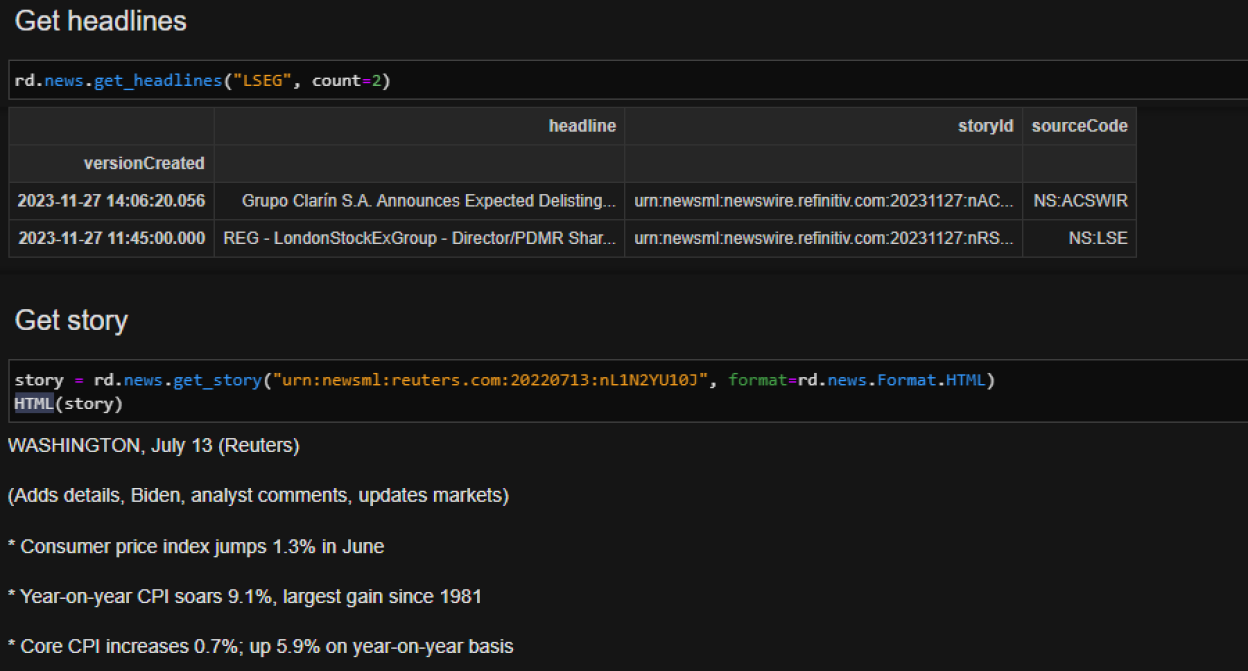The height and width of the screenshot is (671, 1248).
Task: Click the "headline" column header
Action: [581, 126]
